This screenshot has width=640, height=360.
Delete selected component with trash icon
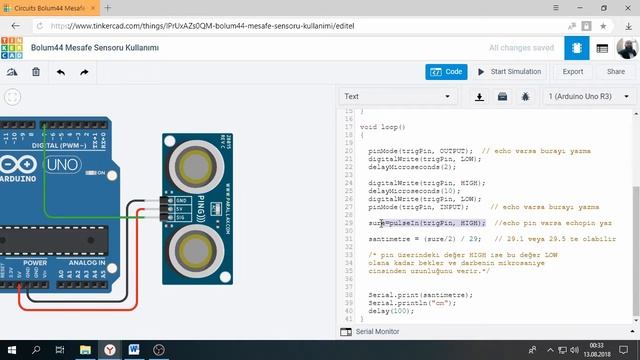[36, 72]
